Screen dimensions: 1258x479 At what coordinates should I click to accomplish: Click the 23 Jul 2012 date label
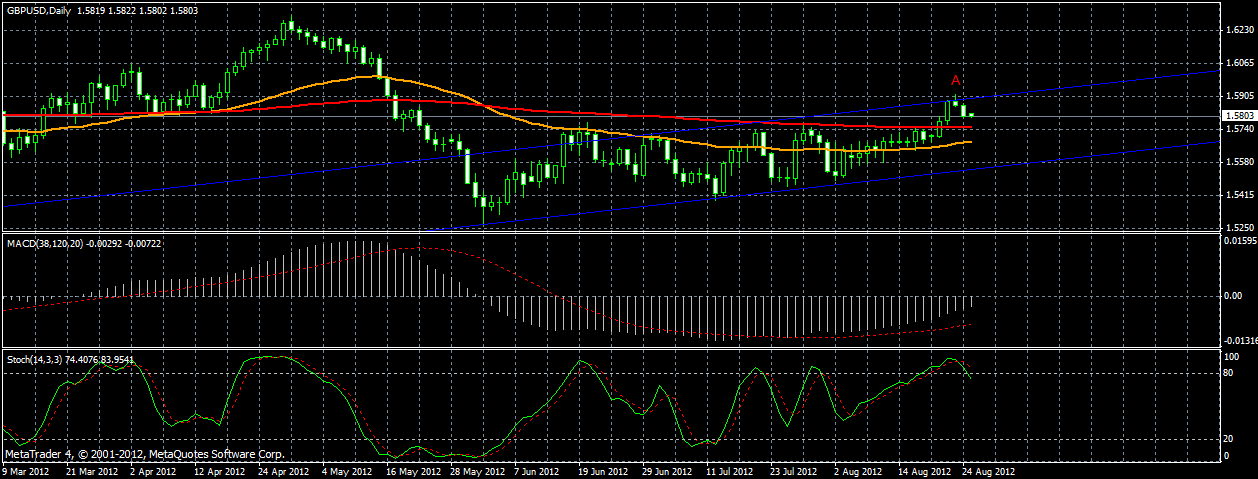(x=795, y=471)
